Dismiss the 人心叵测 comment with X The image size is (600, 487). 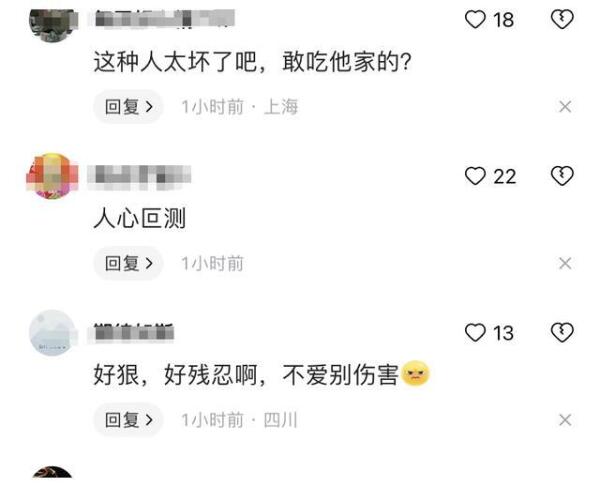565,263
